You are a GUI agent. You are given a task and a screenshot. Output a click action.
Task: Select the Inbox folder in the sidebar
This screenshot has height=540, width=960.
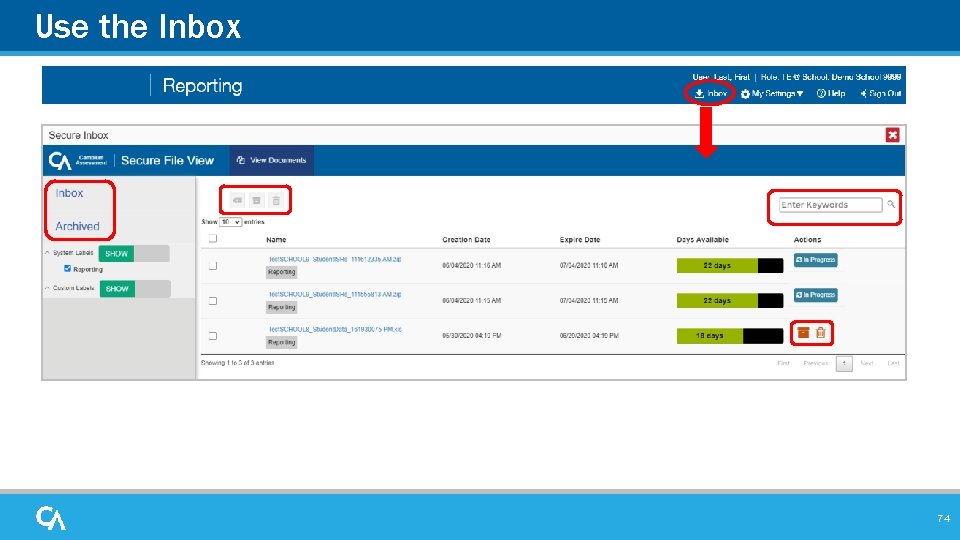69,193
